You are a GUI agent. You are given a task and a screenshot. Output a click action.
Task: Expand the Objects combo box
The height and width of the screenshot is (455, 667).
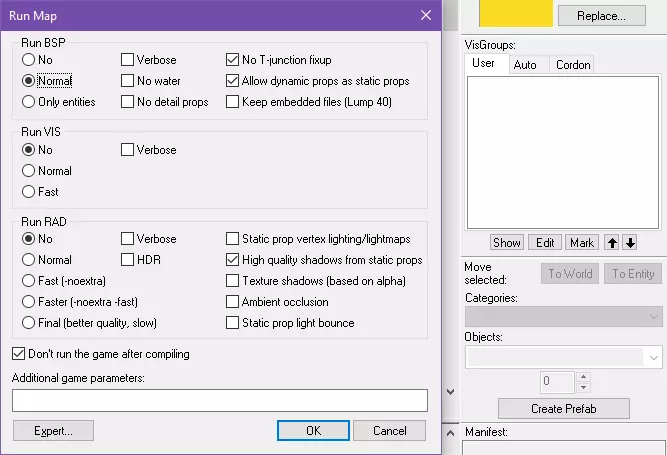pyautogui.click(x=654, y=357)
